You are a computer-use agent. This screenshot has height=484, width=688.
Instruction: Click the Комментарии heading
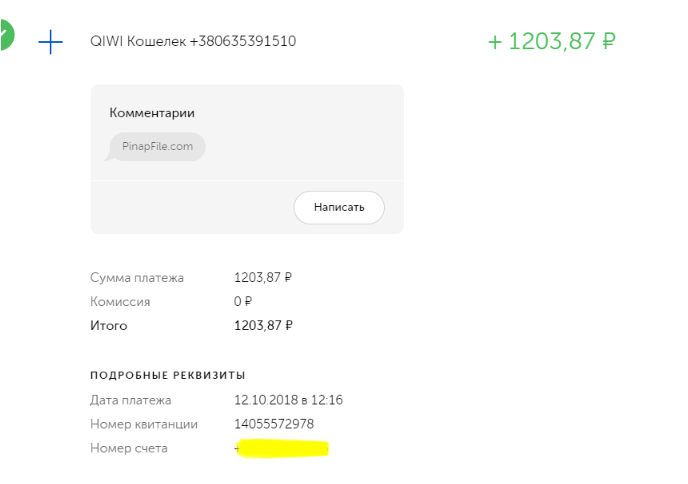coord(152,113)
